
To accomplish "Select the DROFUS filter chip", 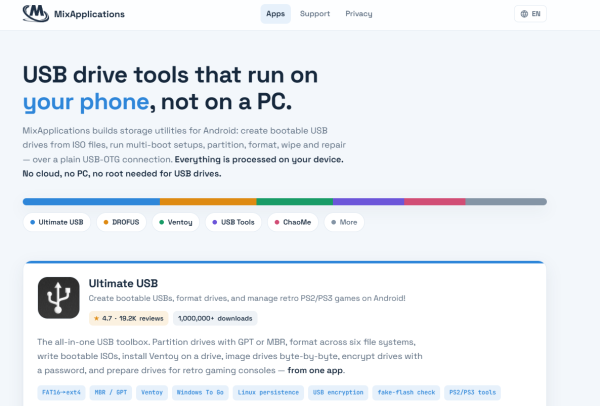I will [x=121, y=222].
